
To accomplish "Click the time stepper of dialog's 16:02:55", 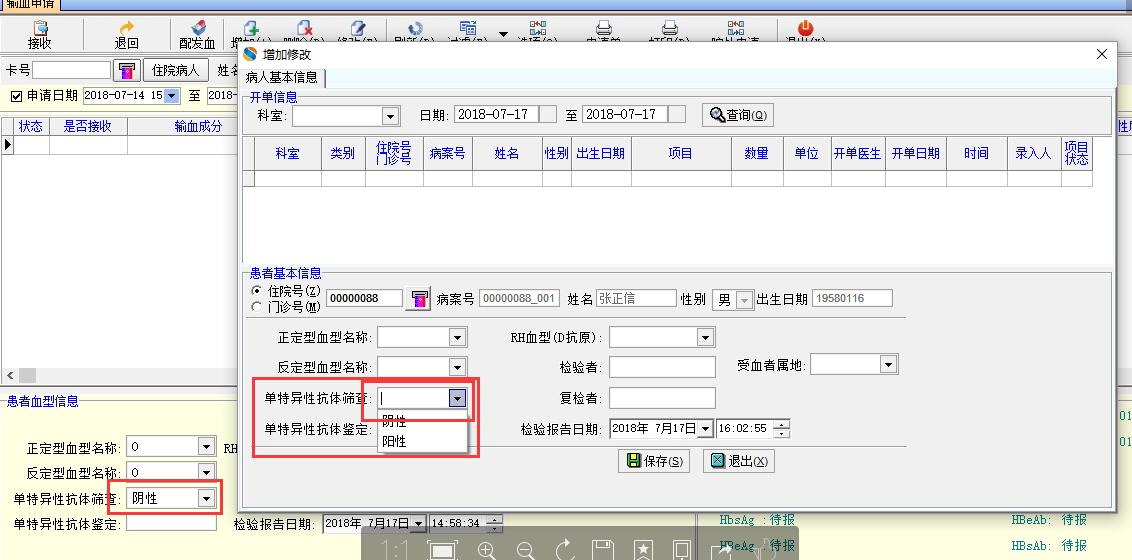I will tap(781, 429).
